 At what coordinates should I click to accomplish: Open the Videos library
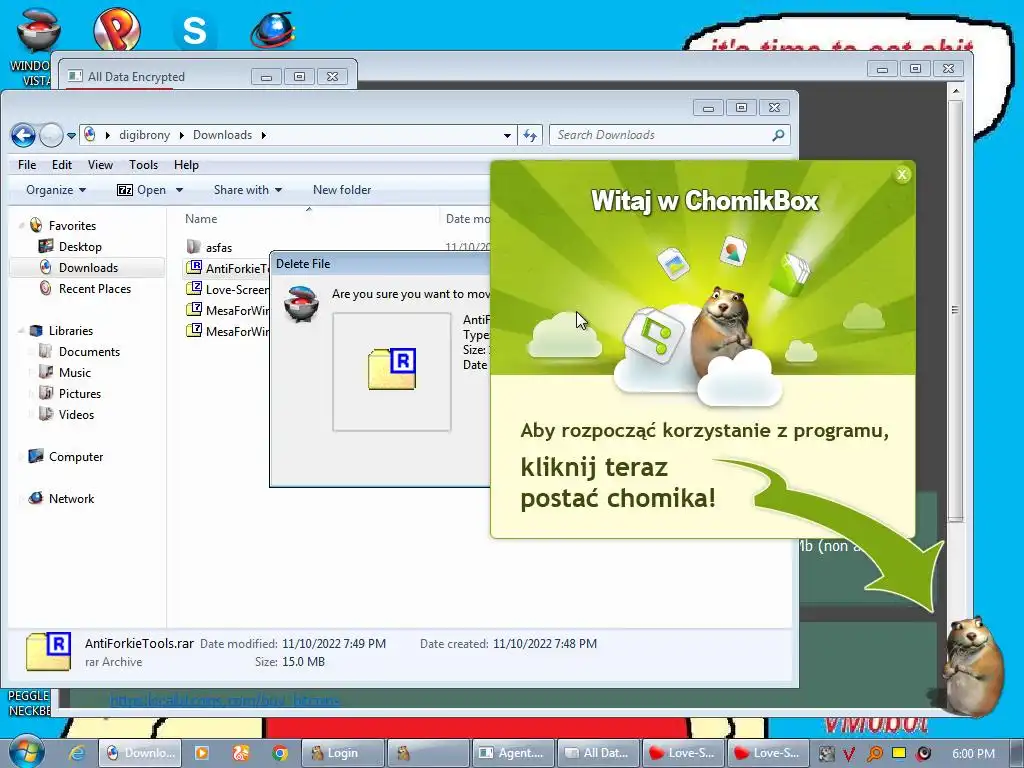76,415
